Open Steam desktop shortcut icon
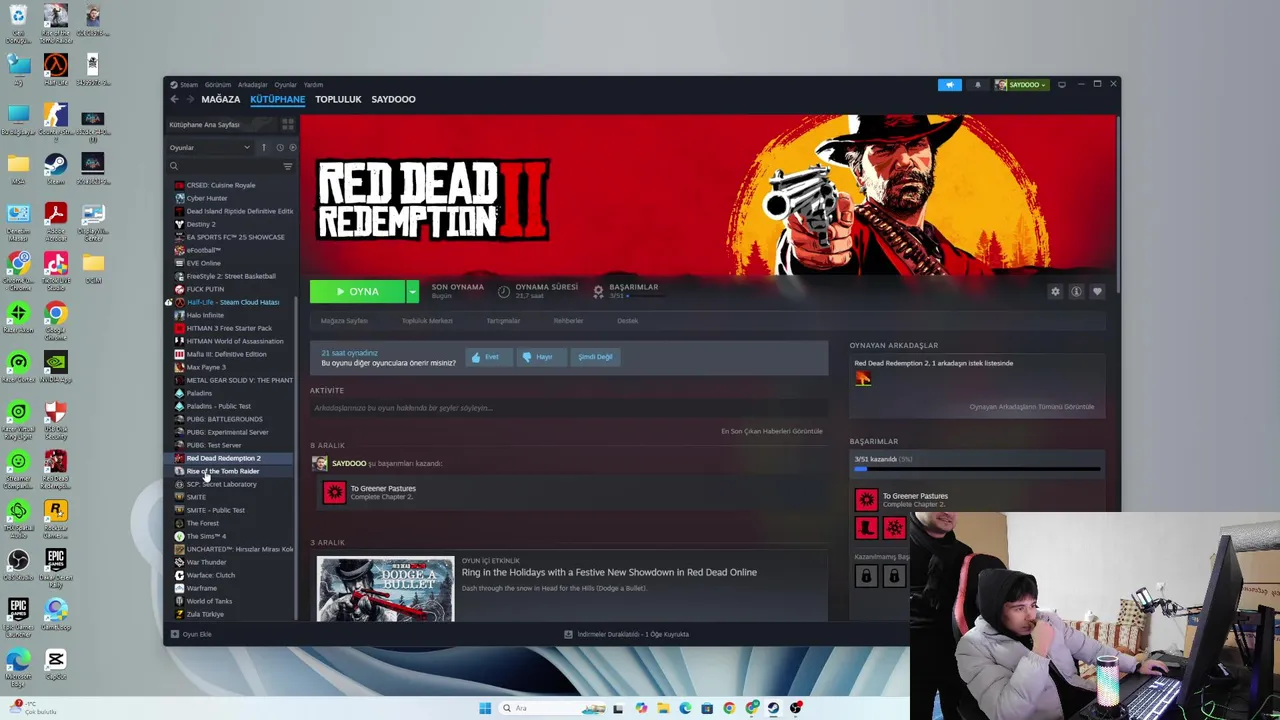 tap(55, 169)
